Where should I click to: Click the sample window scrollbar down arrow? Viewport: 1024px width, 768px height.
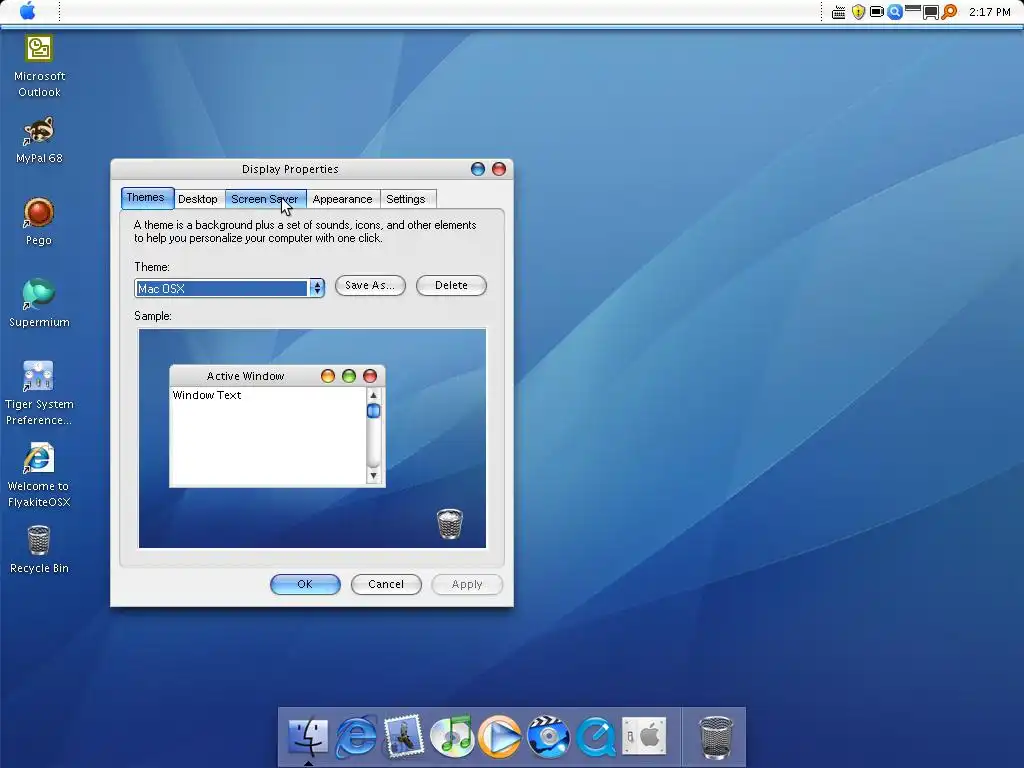(374, 476)
